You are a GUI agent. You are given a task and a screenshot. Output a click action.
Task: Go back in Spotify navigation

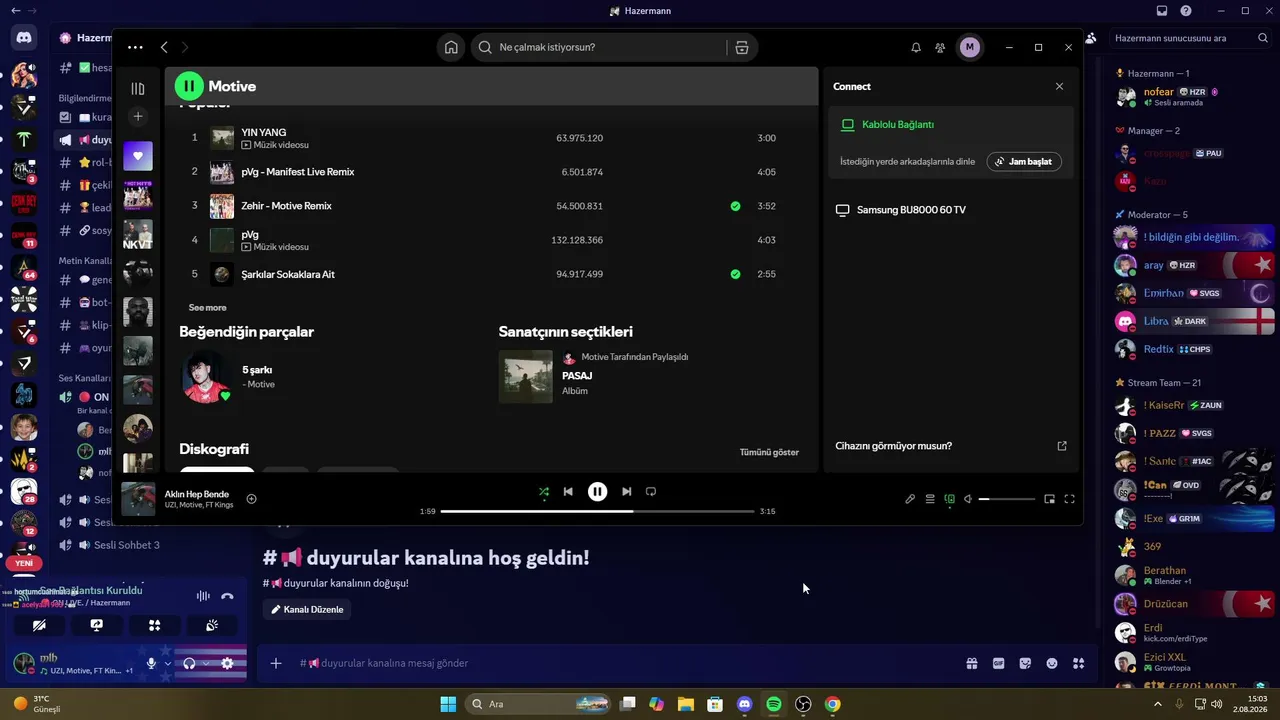click(164, 47)
